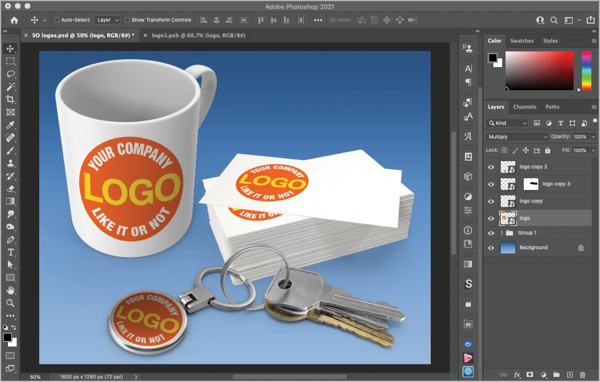Select the Hand tool
600x382 pixels.
pyautogui.click(x=10, y=291)
